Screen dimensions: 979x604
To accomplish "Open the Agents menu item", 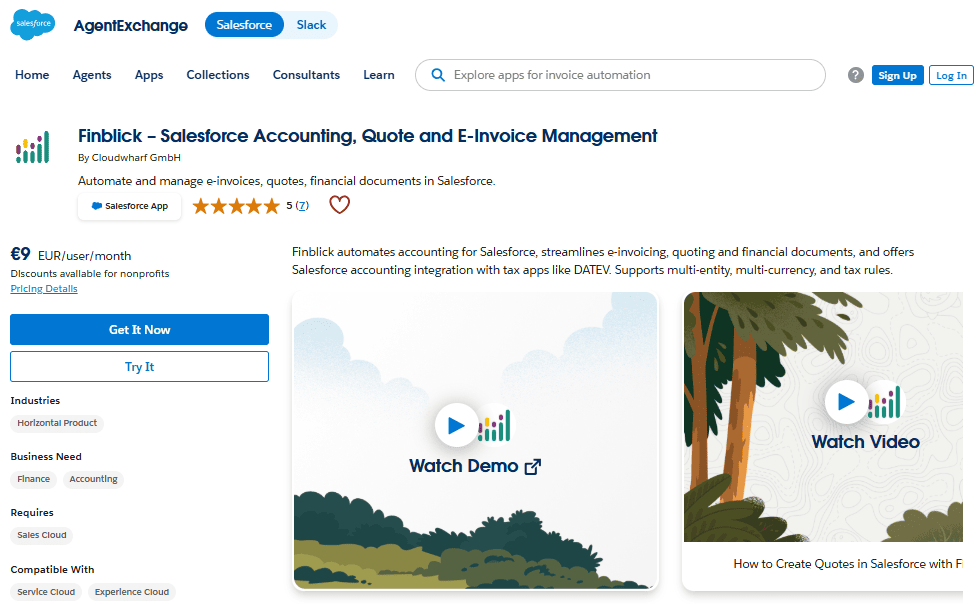I will pos(92,75).
